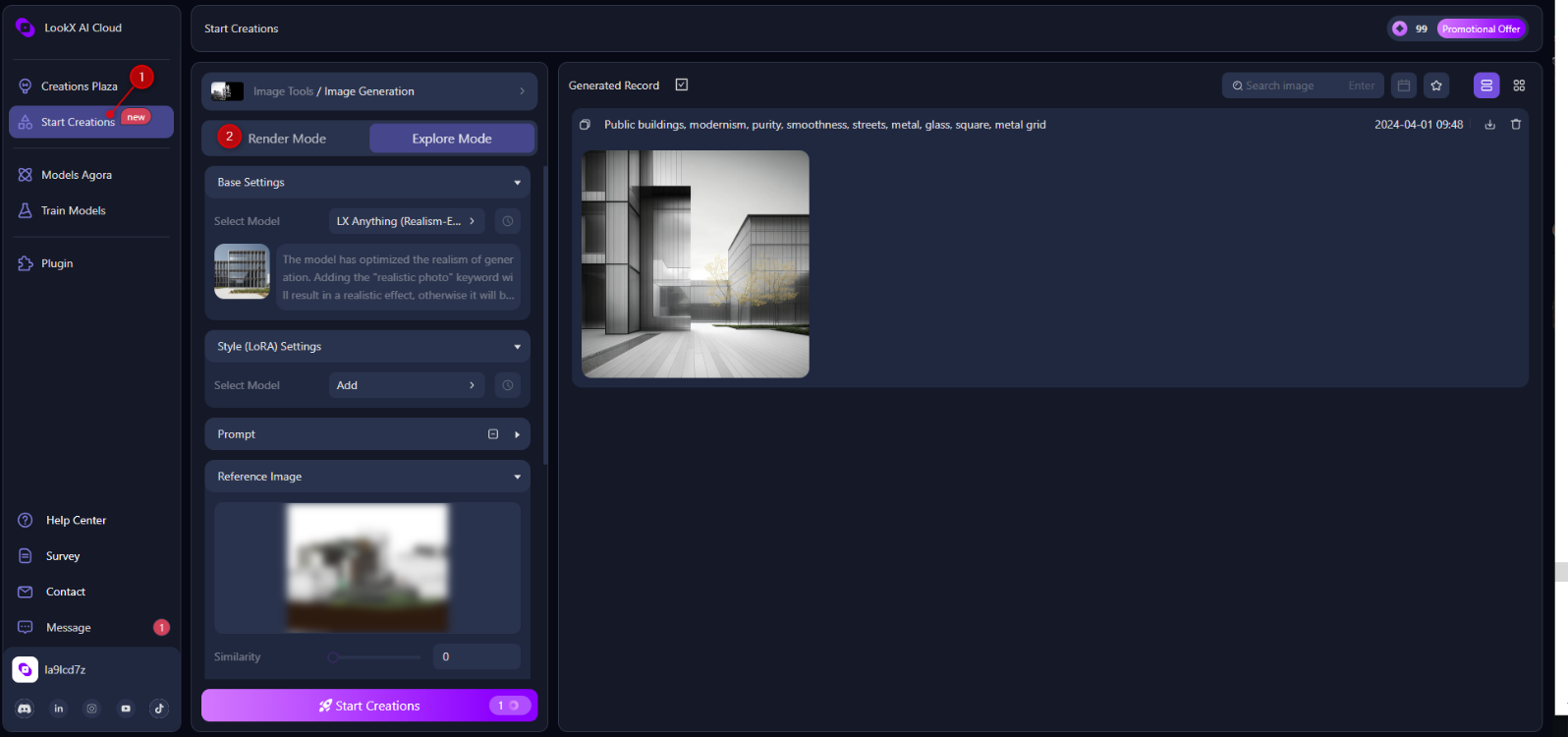This screenshot has width=1568, height=737.
Task: Click the Enter hint in search box
Action: click(x=1362, y=85)
